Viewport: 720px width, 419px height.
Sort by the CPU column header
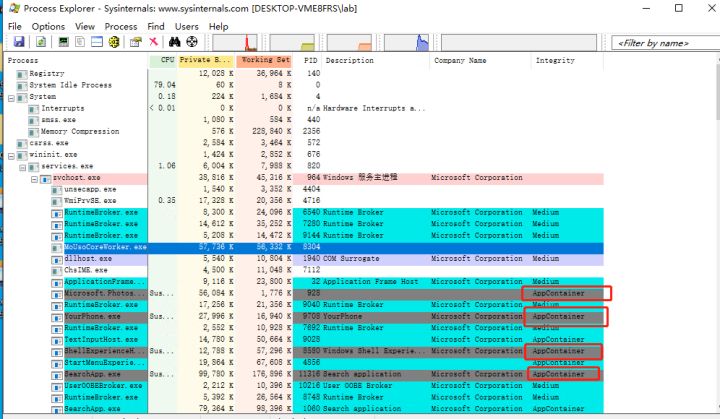163,60
